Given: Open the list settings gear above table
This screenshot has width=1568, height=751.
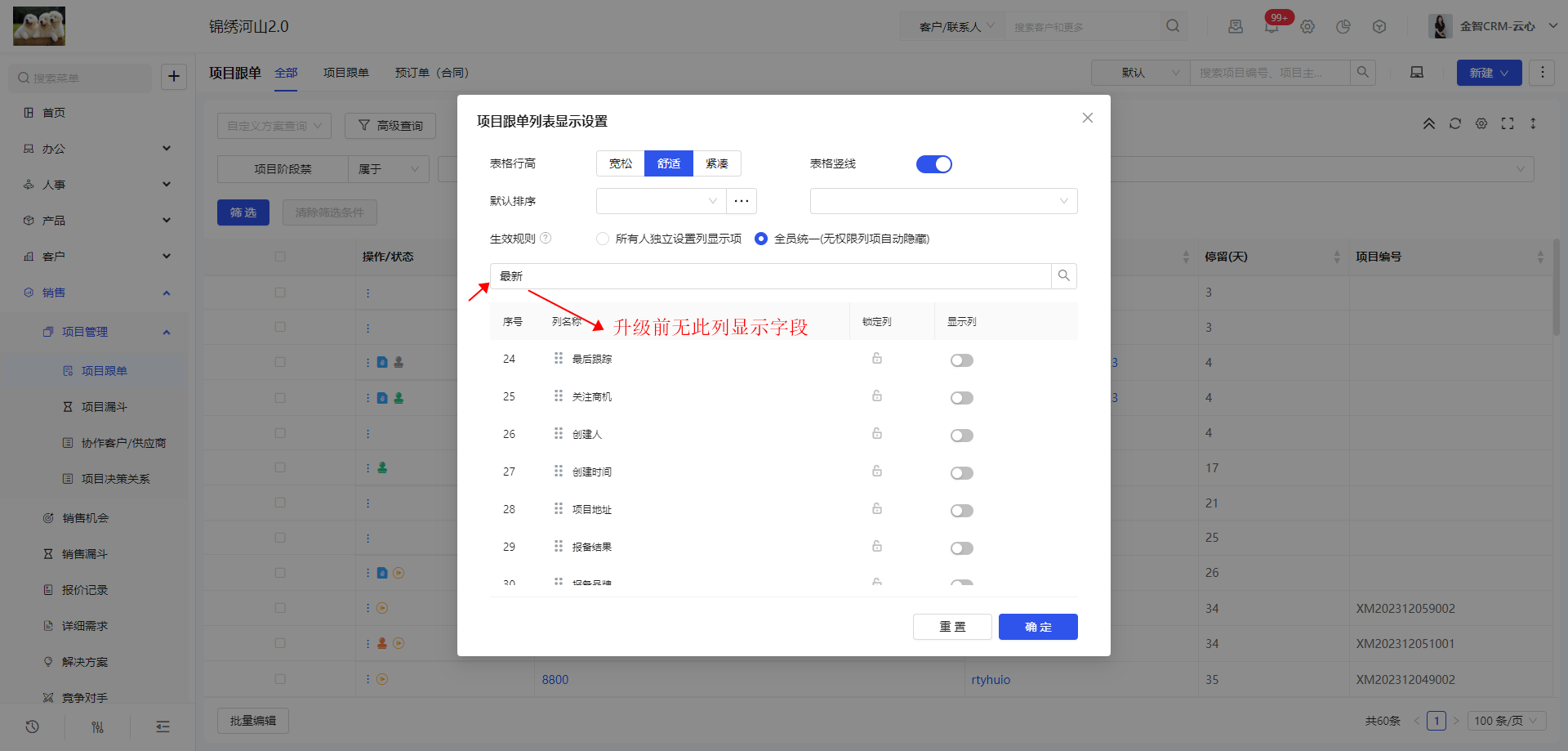Looking at the screenshot, I should [x=1481, y=123].
